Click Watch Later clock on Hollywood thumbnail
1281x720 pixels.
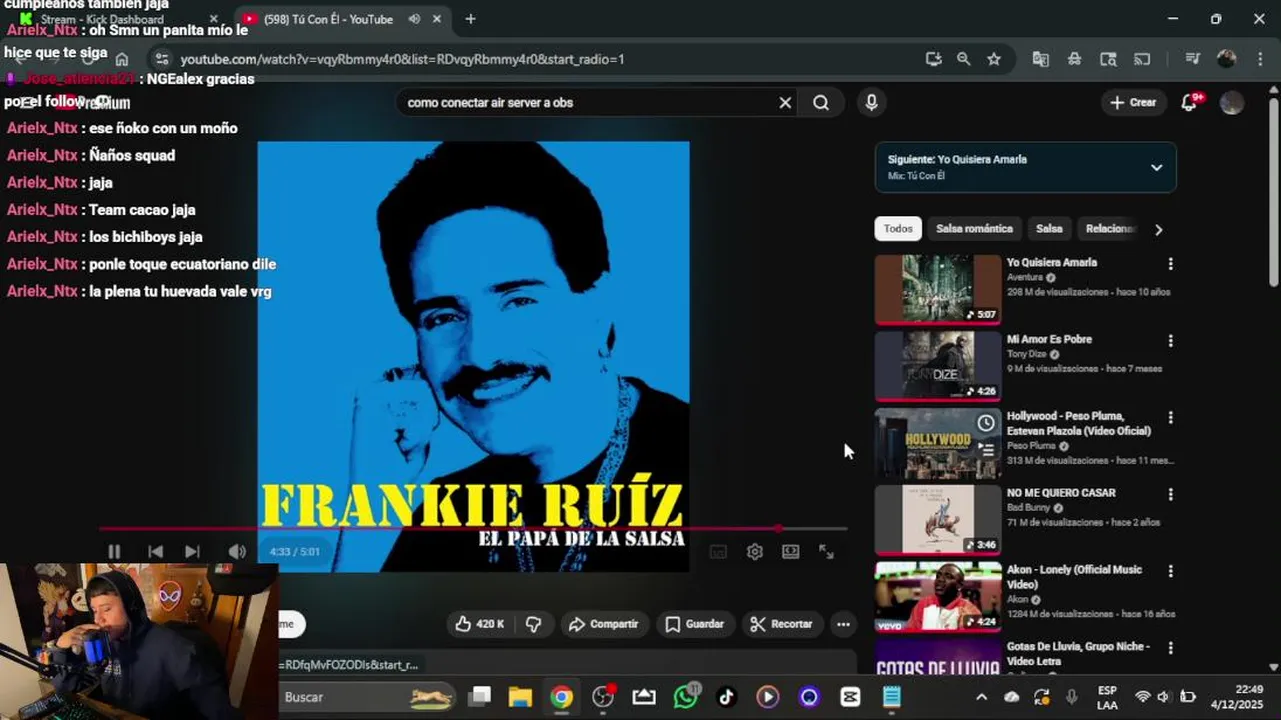point(986,423)
